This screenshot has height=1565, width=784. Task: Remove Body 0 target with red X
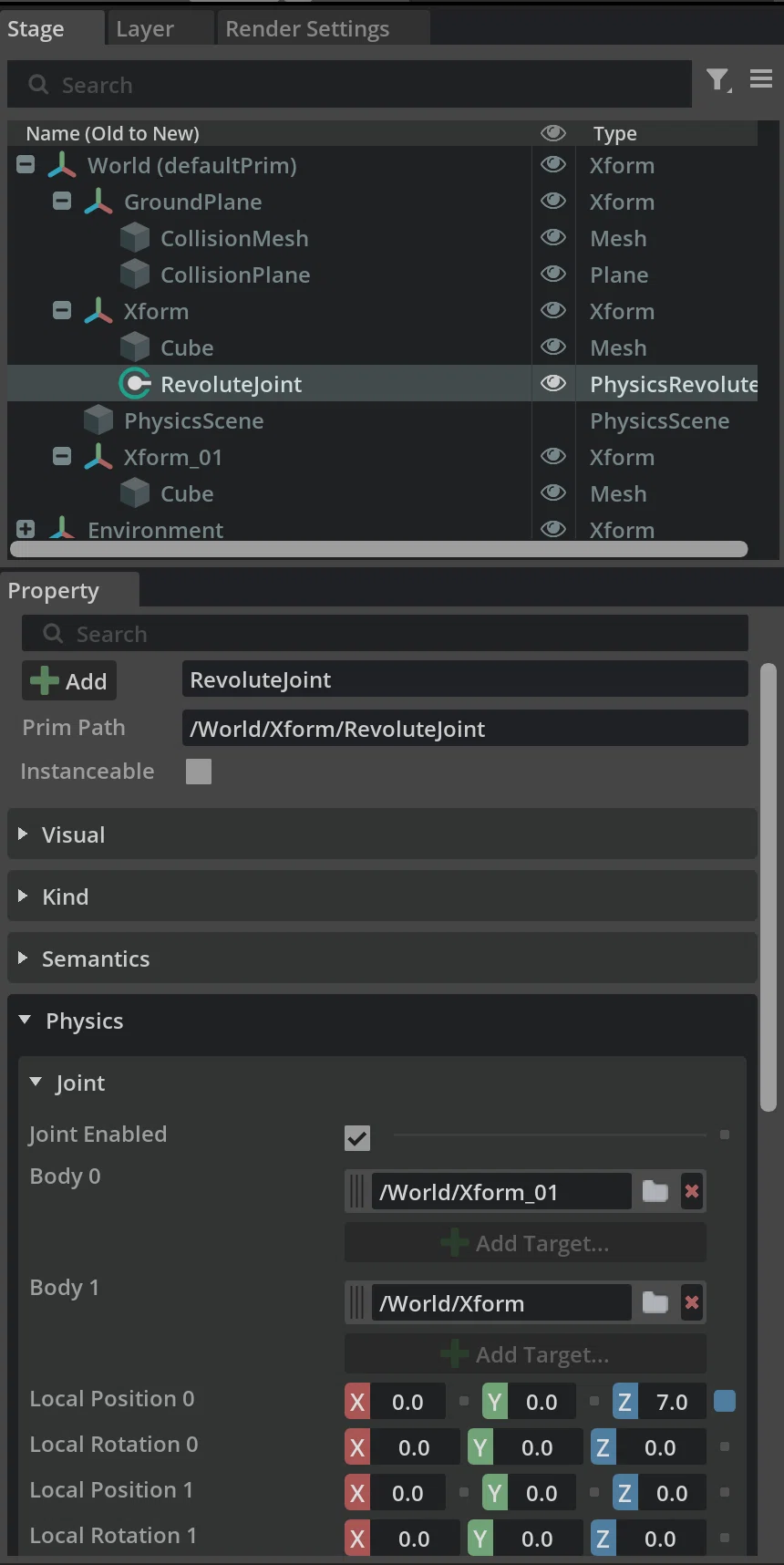(692, 1191)
